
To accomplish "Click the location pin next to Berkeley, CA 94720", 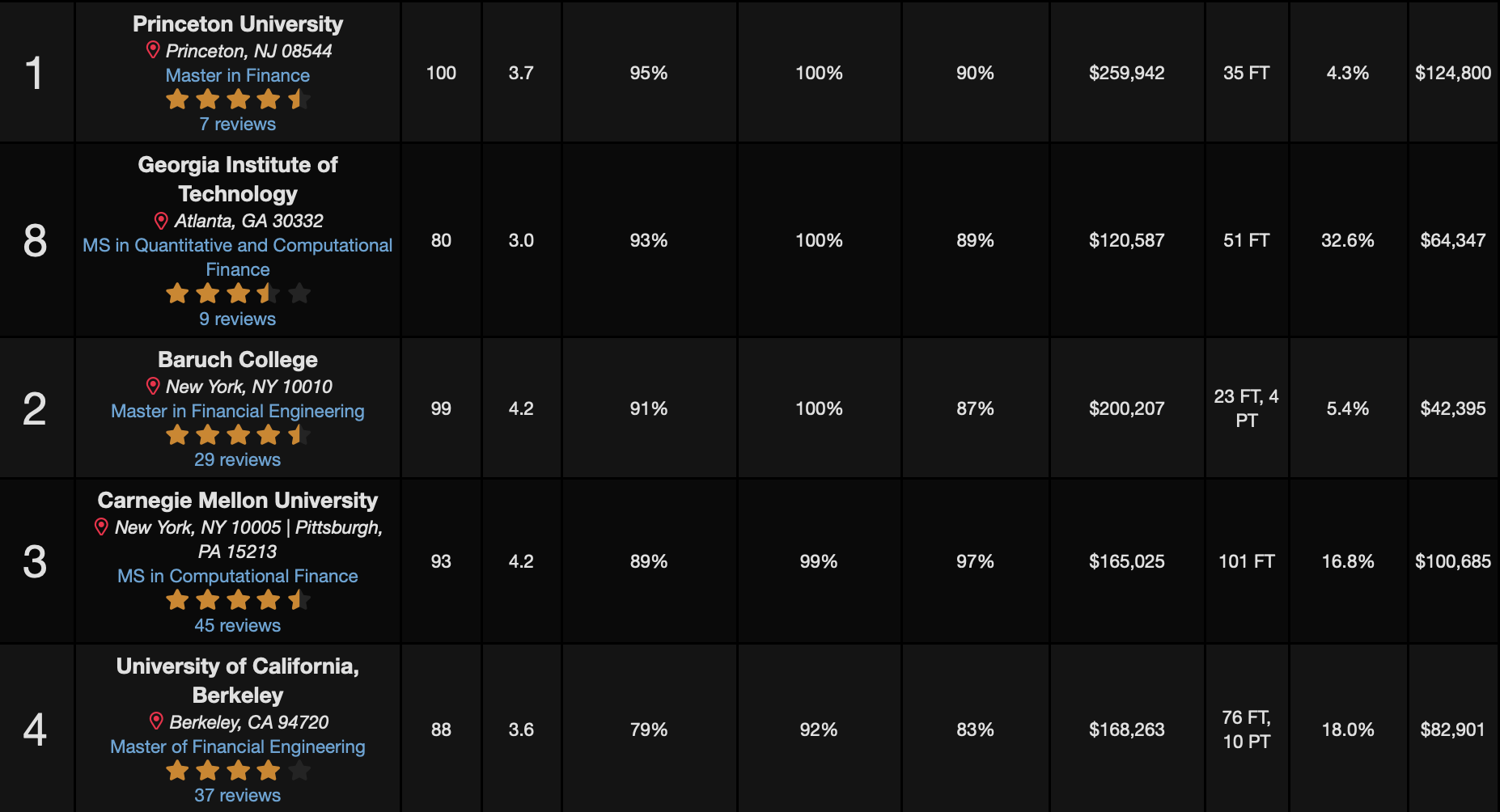I will tap(156, 721).
